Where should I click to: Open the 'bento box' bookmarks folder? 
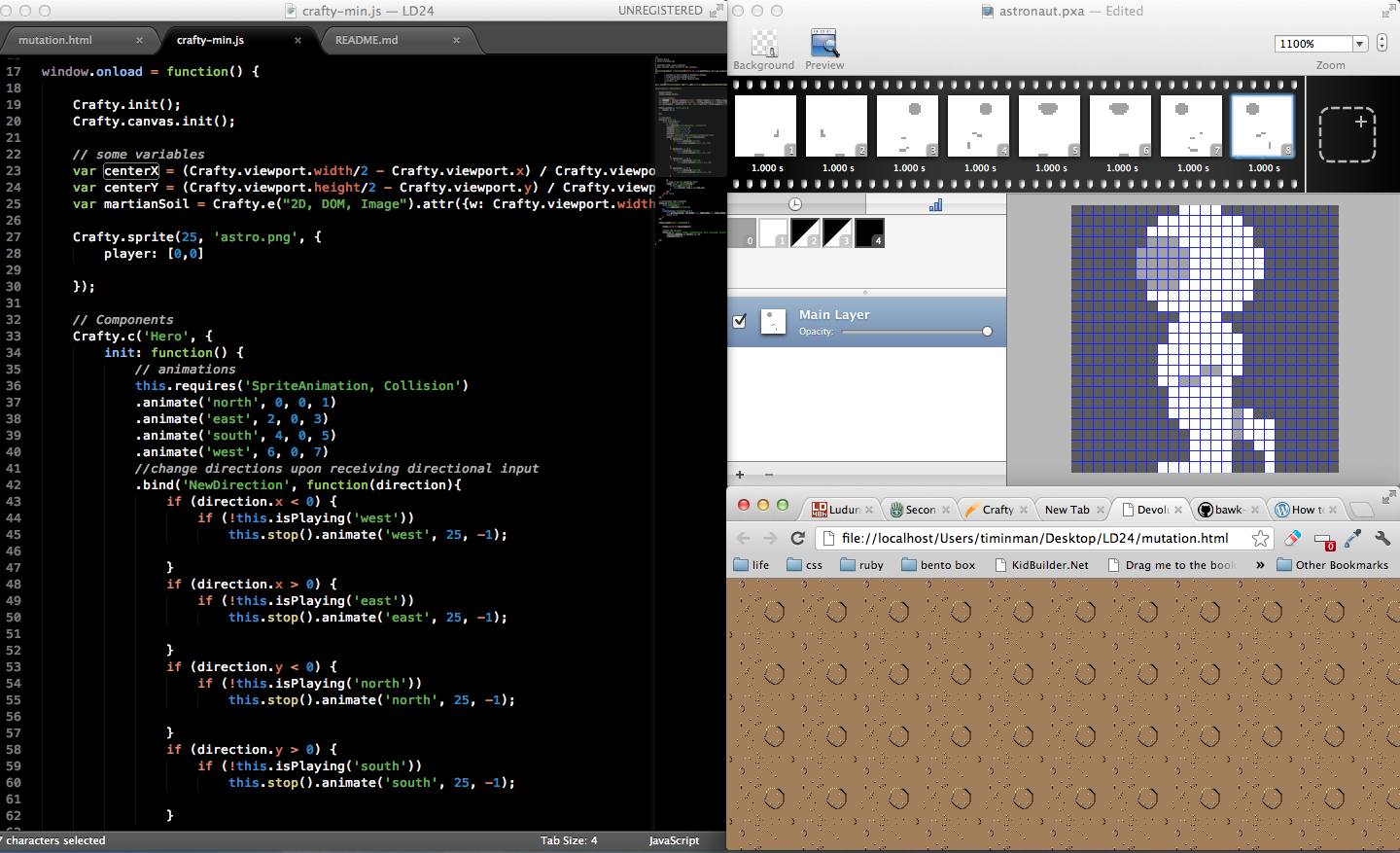click(x=938, y=565)
